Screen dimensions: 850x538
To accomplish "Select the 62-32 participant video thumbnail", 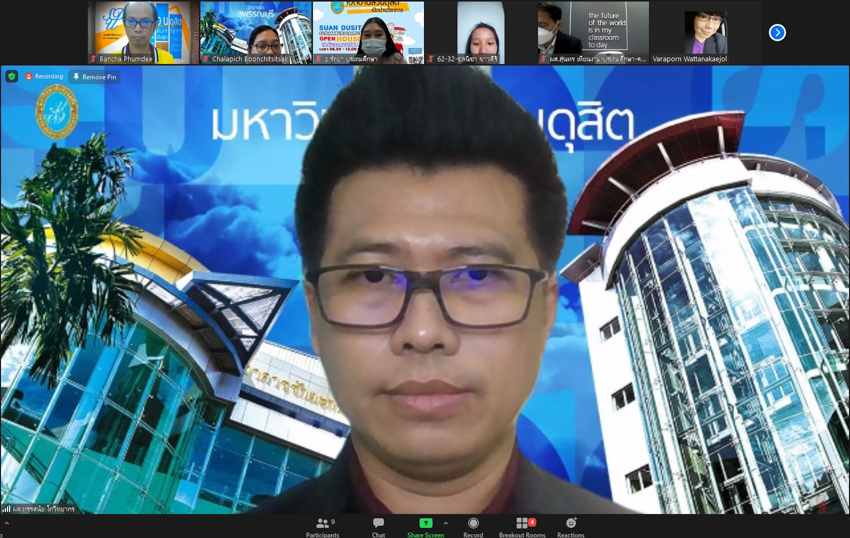I will click(x=481, y=33).
